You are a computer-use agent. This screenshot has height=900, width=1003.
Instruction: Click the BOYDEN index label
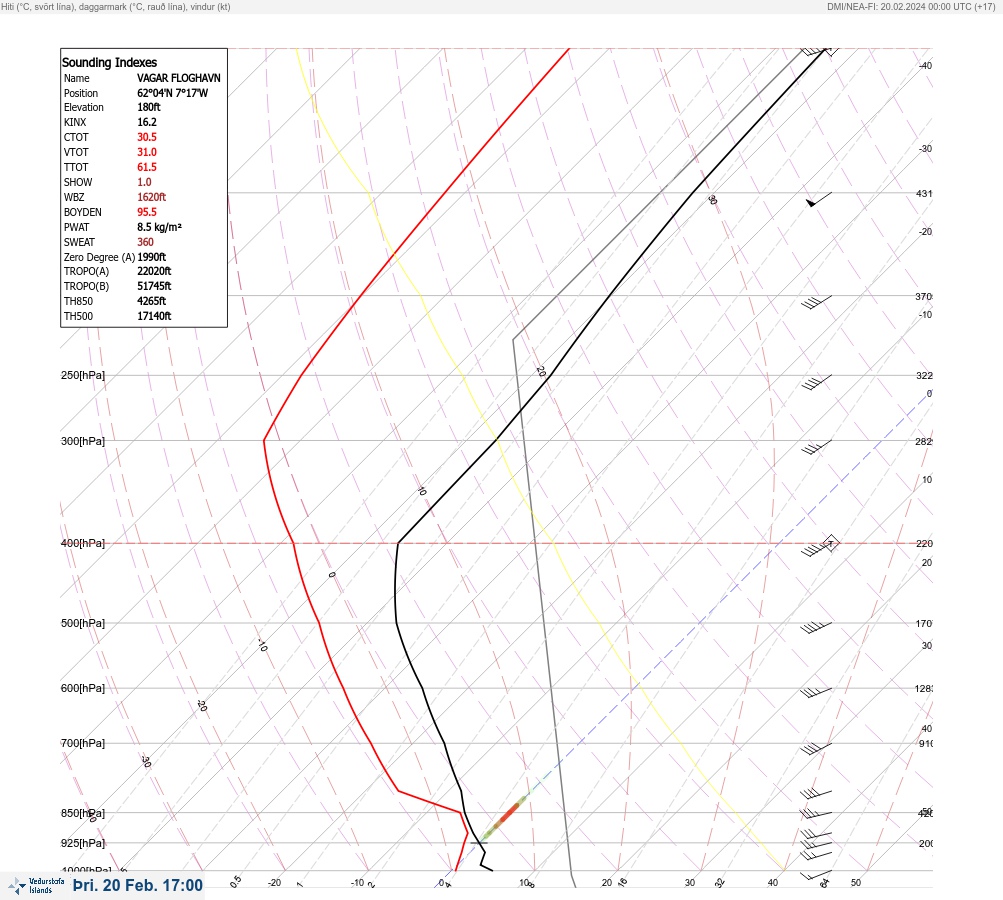coord(83,212)
